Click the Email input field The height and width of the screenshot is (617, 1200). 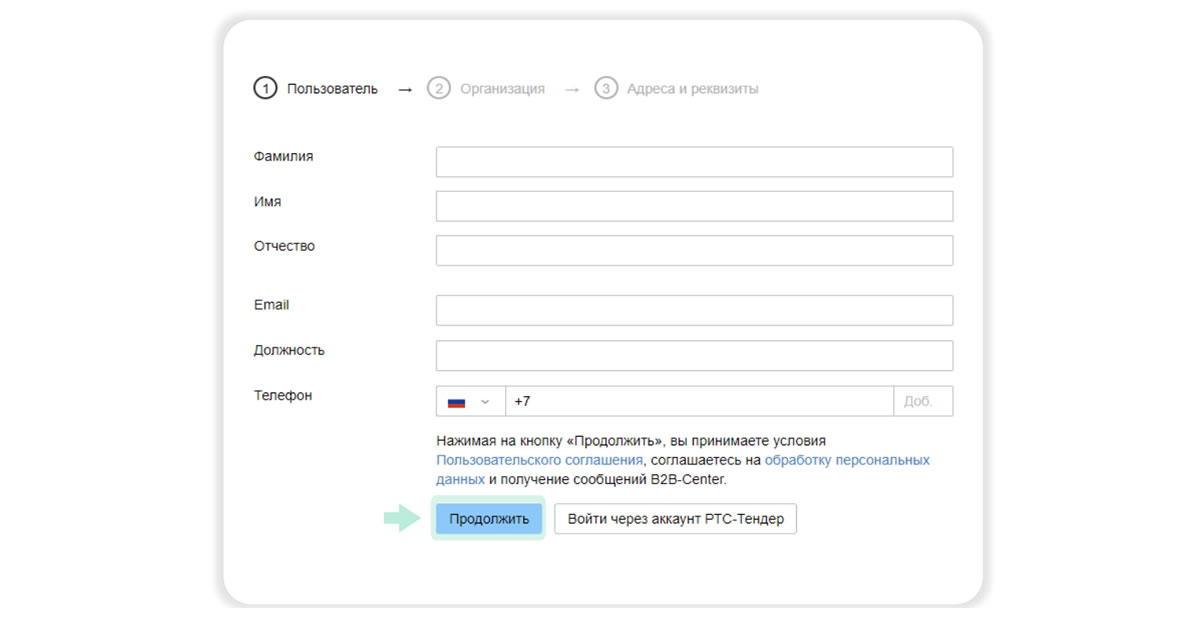coord(694,310)
